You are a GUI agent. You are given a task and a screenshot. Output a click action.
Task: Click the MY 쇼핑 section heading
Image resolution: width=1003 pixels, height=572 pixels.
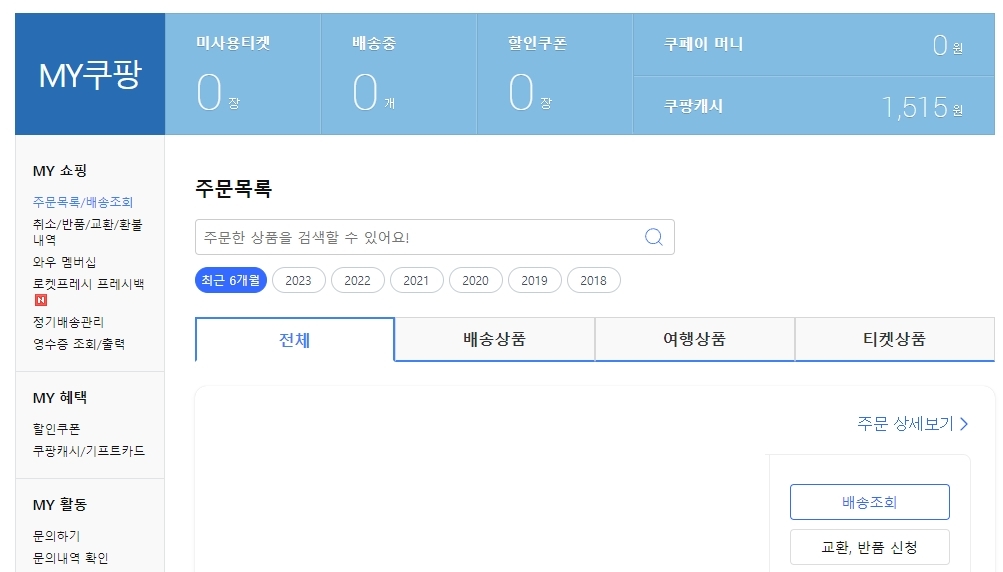60,171
